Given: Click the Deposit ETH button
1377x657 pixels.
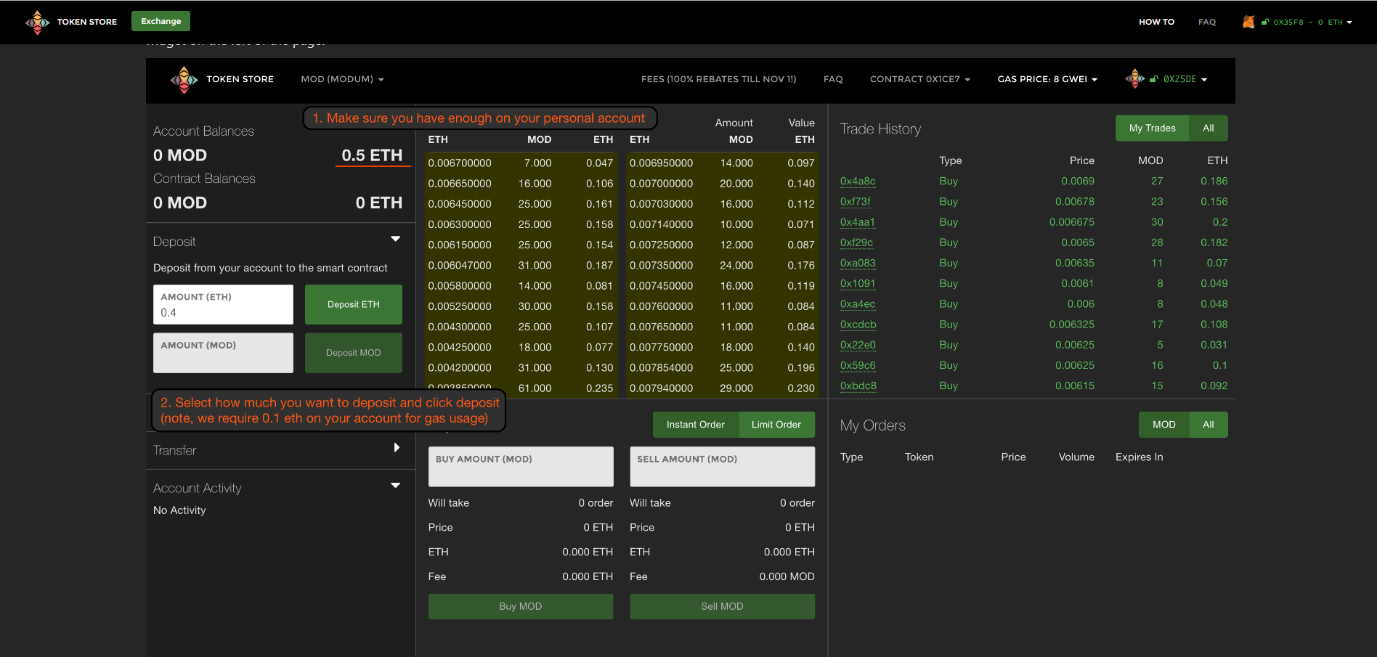Looking at the screenshot, I should tap(353, 304).
